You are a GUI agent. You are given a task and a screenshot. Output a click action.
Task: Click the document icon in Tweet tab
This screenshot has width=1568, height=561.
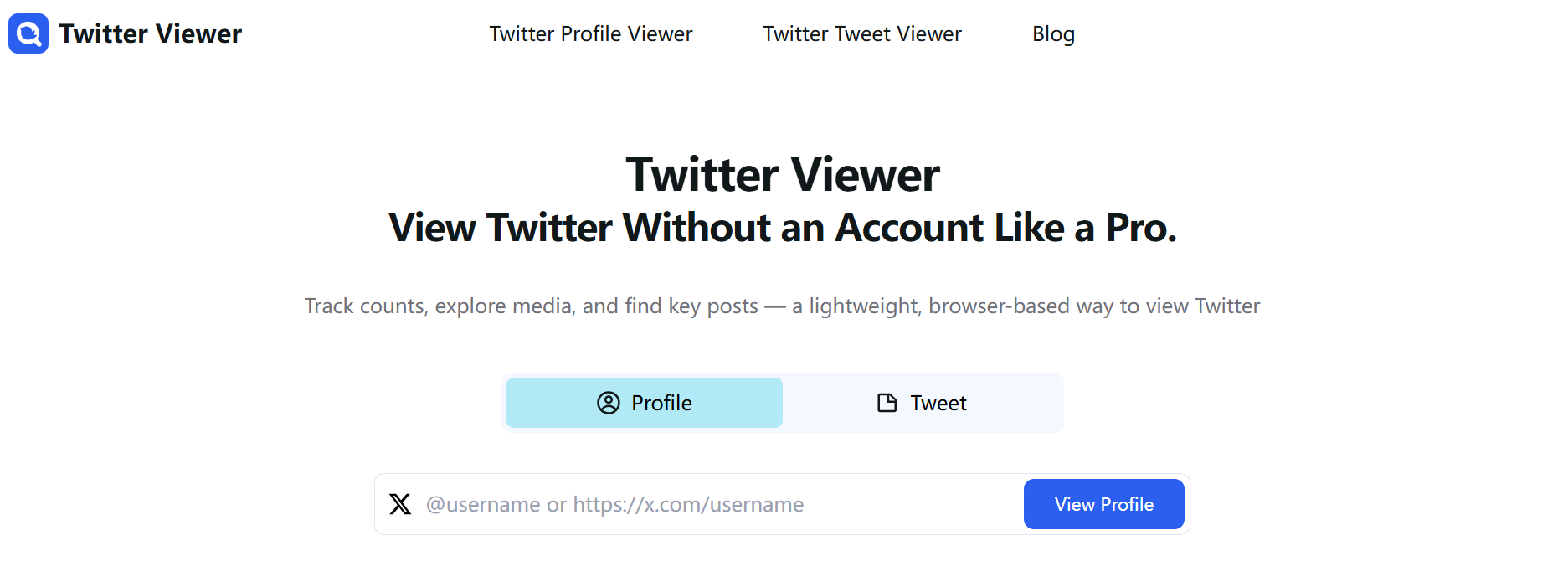(887, 403)
